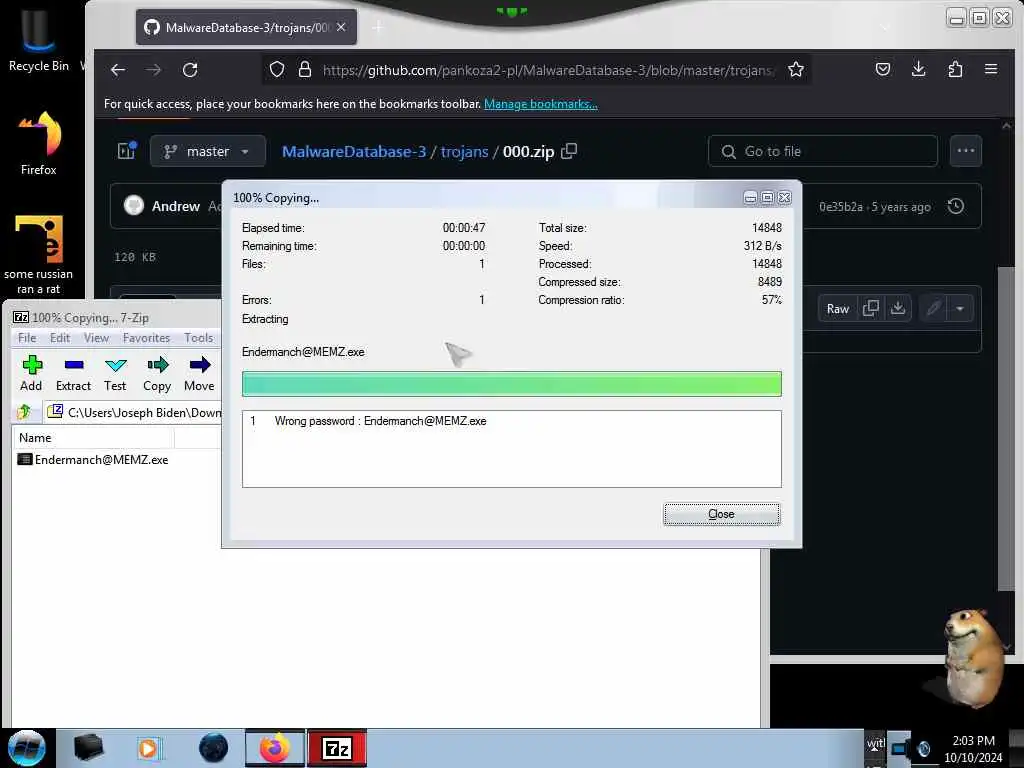Viewport: 1024px width, 768px height.
Task: Close the Copying progress dialog
Action: coord(722,514)
